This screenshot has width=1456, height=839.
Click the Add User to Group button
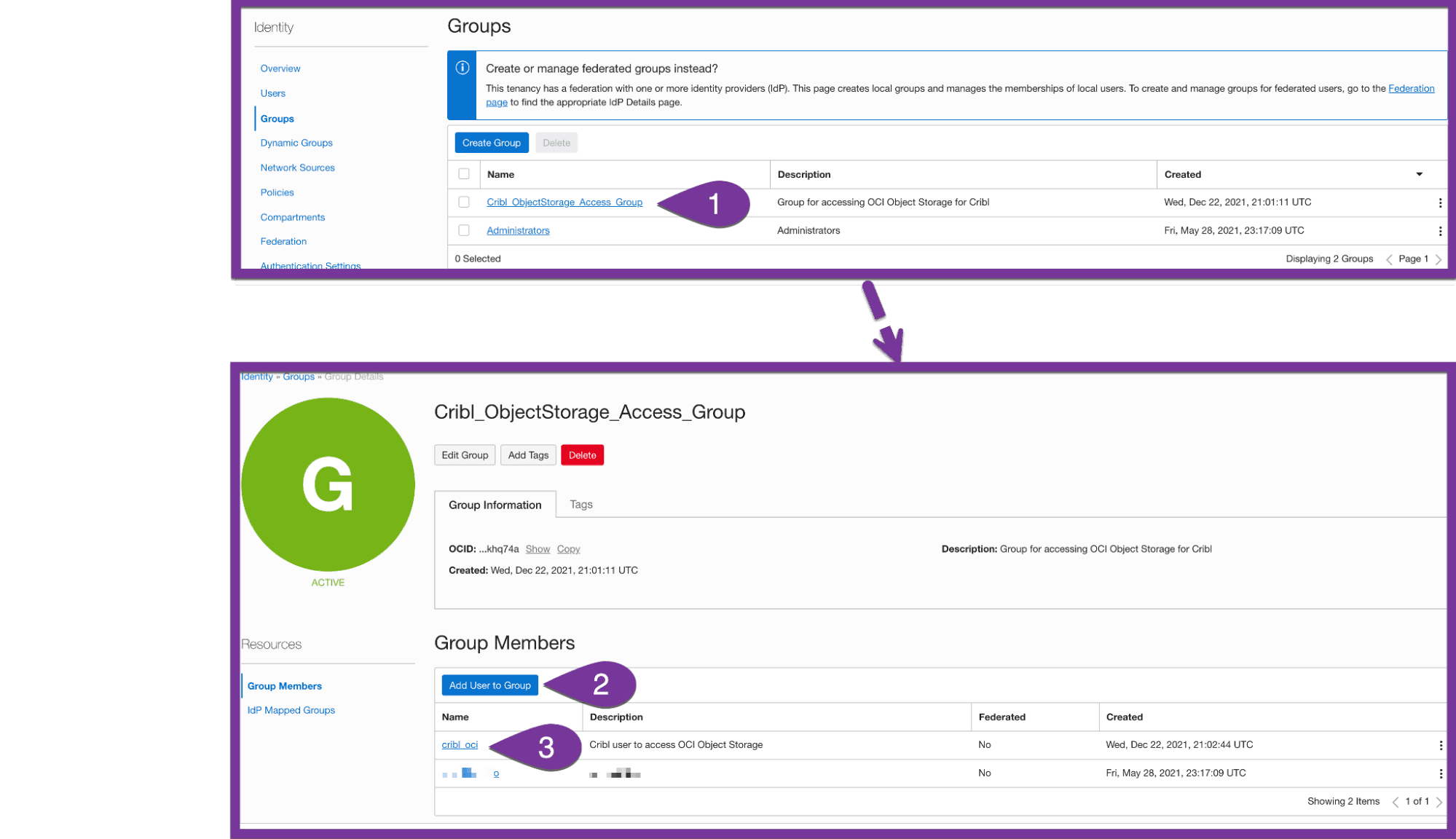point(489,685)
